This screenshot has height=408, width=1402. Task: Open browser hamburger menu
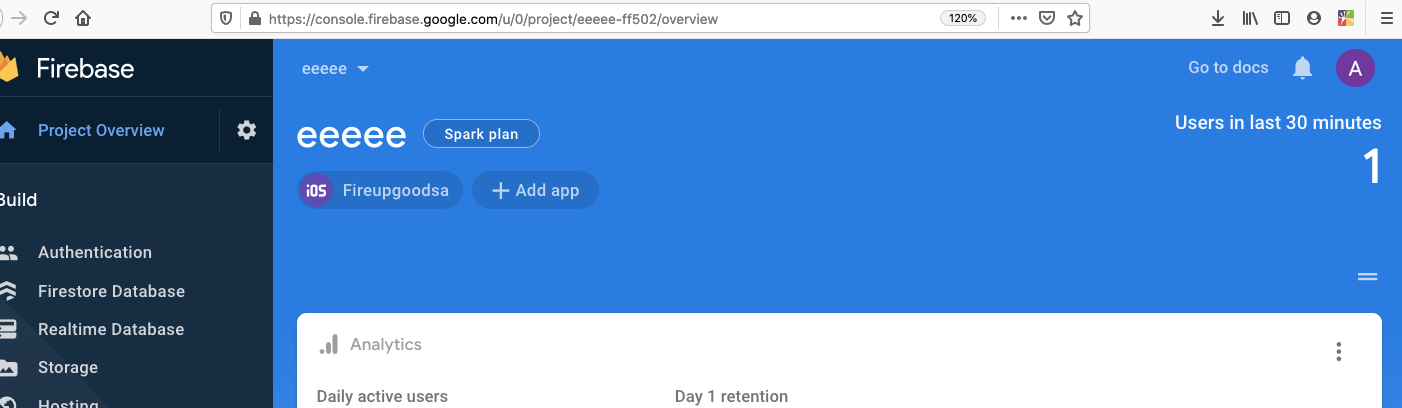pos(1386,18)
